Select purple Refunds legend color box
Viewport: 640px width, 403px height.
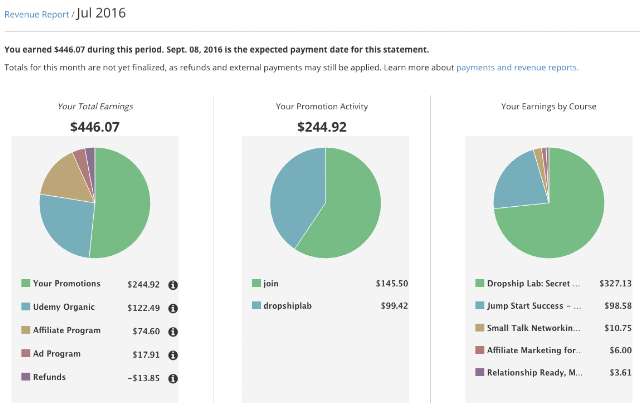[x=26, y=376]
